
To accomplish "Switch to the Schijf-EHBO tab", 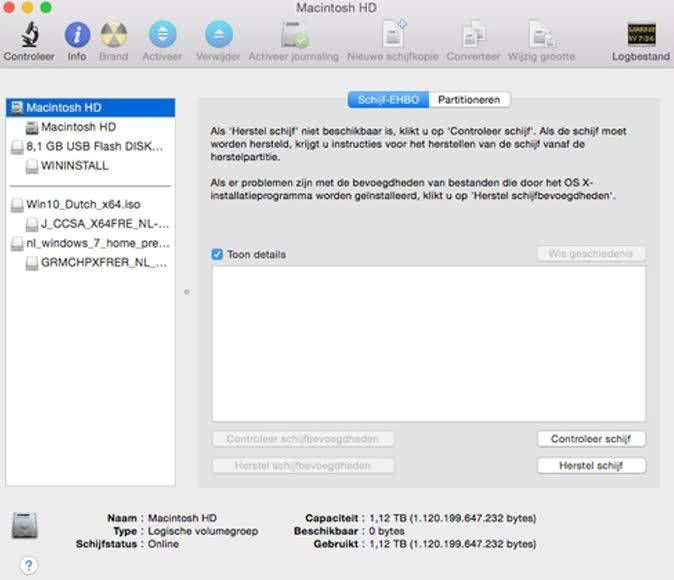I will click(x=388, y=100).
